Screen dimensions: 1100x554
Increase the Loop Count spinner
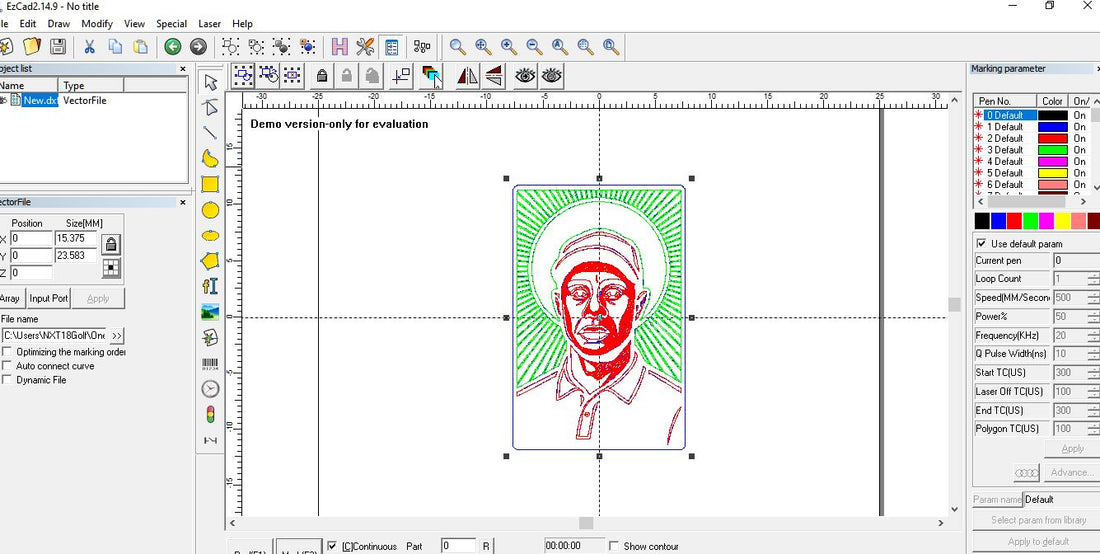click(1093, 275)
